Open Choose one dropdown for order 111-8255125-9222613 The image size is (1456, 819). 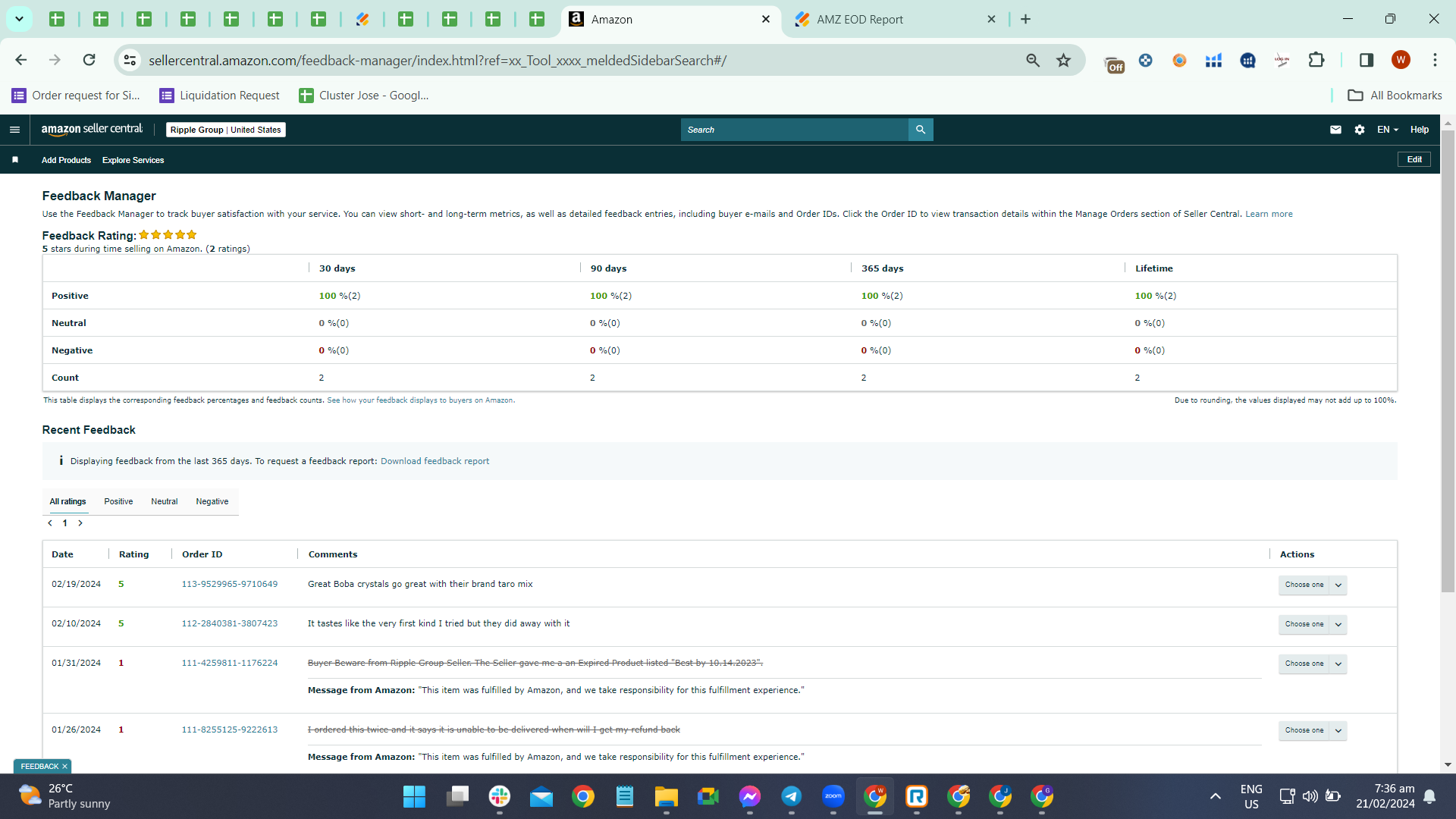[x=1313, y=730]
